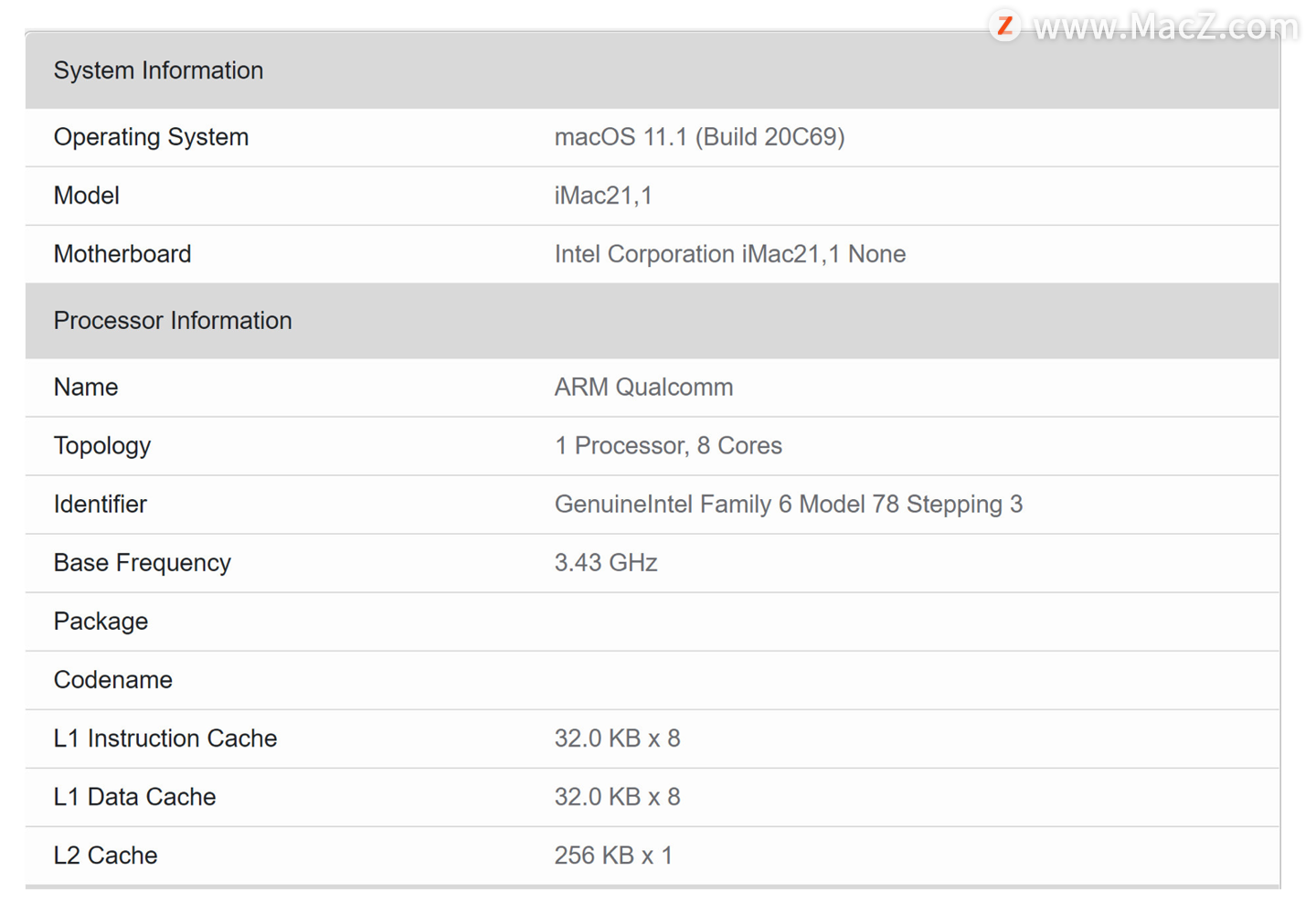Select the Topology label
1316x914 pixels.
(x=102, y=446)
